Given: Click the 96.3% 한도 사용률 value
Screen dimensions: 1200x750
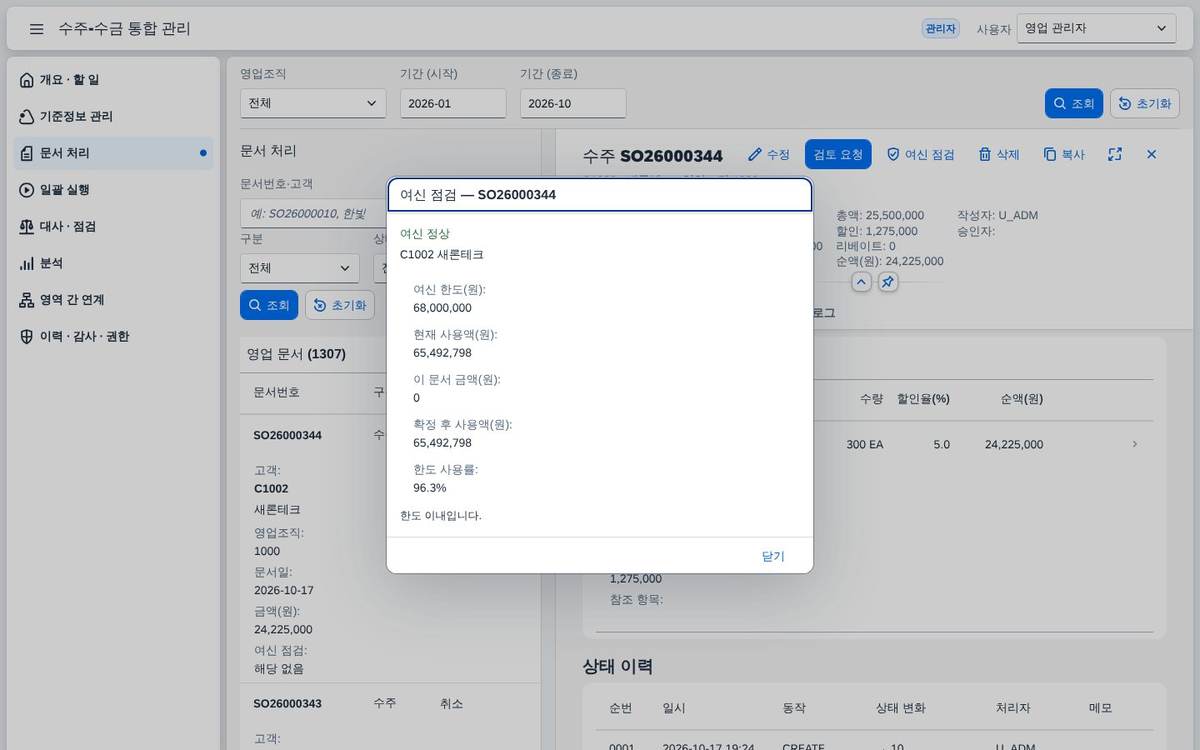Looking at the screenshot, I should point(429,488).
